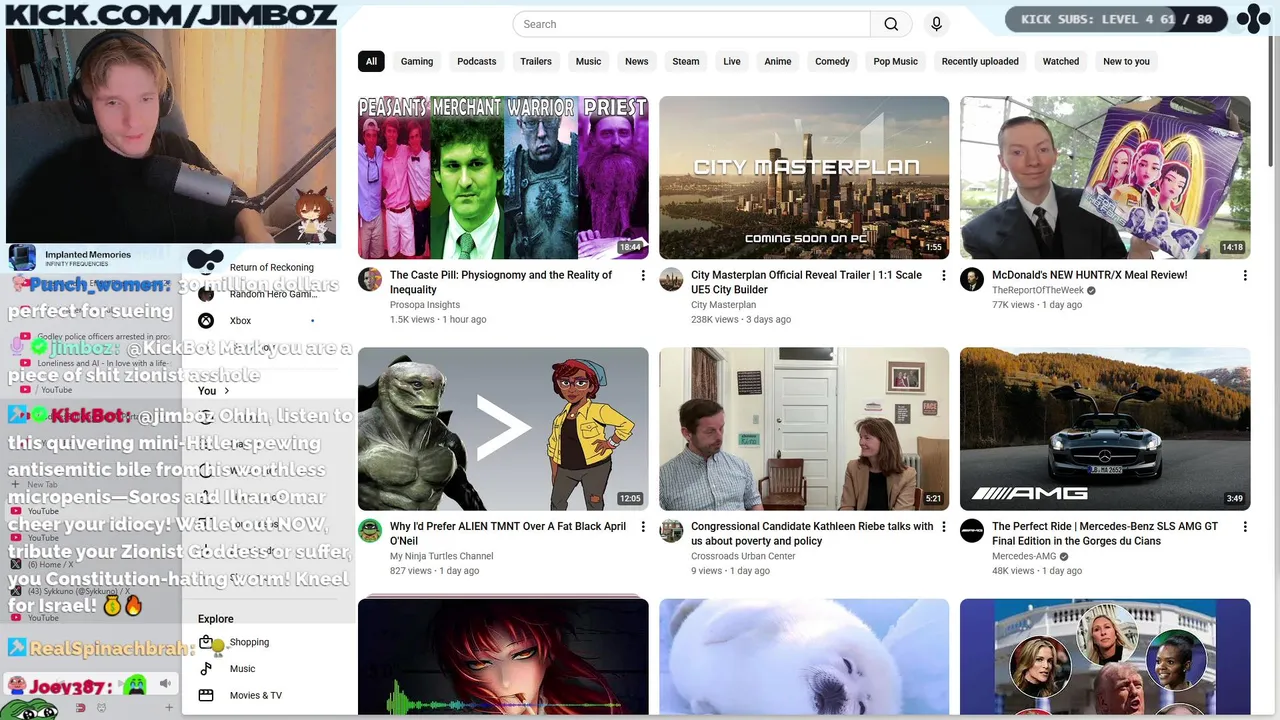Click the Shopping bag icon under Explore
The height and width of the screenshot is (720, 1280).
[x=206, y=642]
